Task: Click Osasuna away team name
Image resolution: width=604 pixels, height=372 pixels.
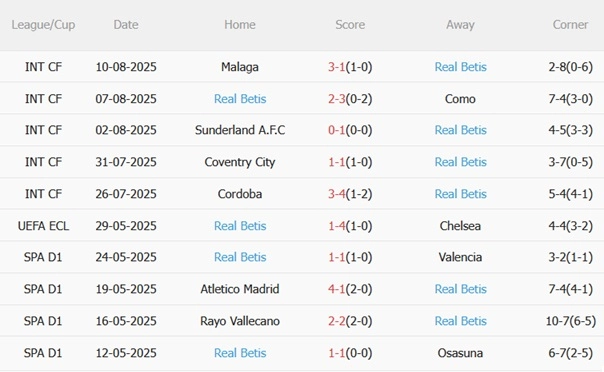Action: tap(460, 353)
